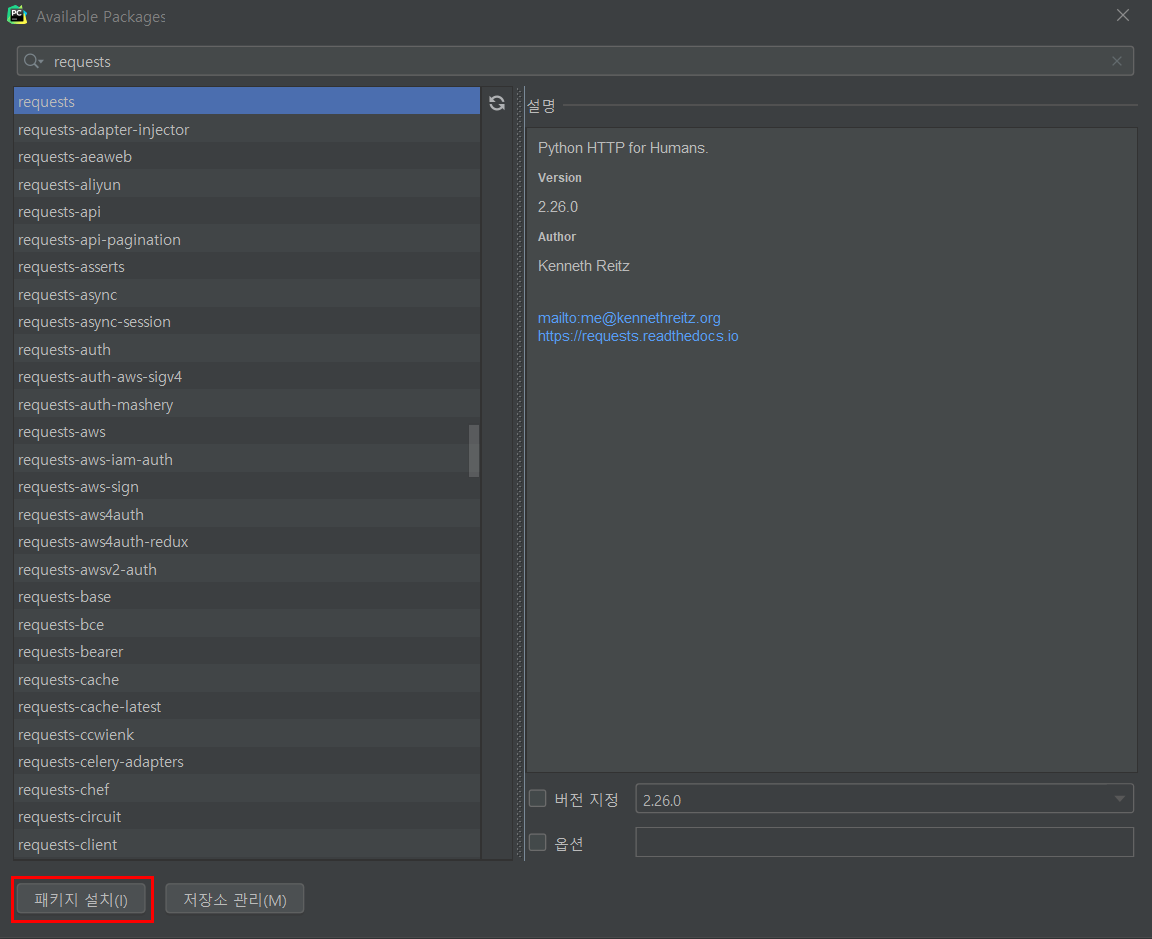Click the PyCharm logo in the title bar
The height and width of the screenshot is (939, 1152).
tap(17, 15)
